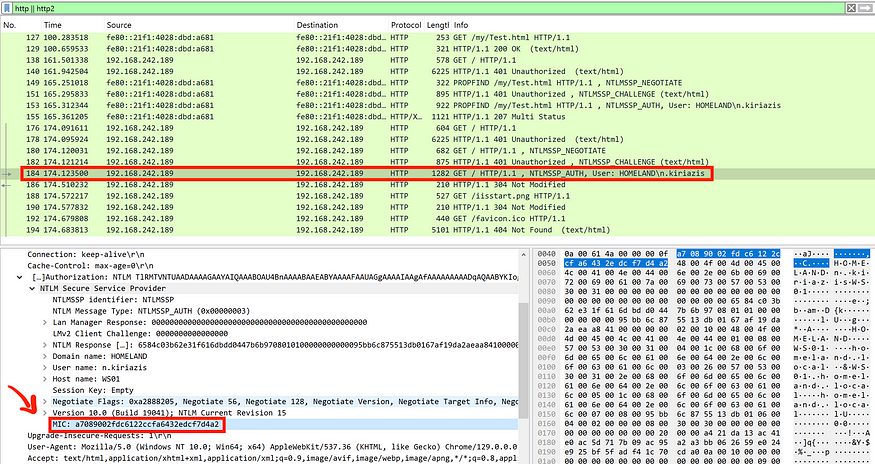The image size is (875, 464).
Task: Expand the Host name: WS01 field
Action: click(x=45, y=379)
